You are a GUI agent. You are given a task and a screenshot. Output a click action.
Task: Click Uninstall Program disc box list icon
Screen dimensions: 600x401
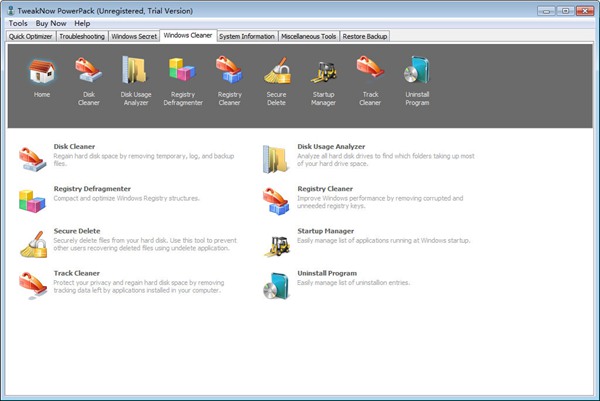[x=276, y=286]
